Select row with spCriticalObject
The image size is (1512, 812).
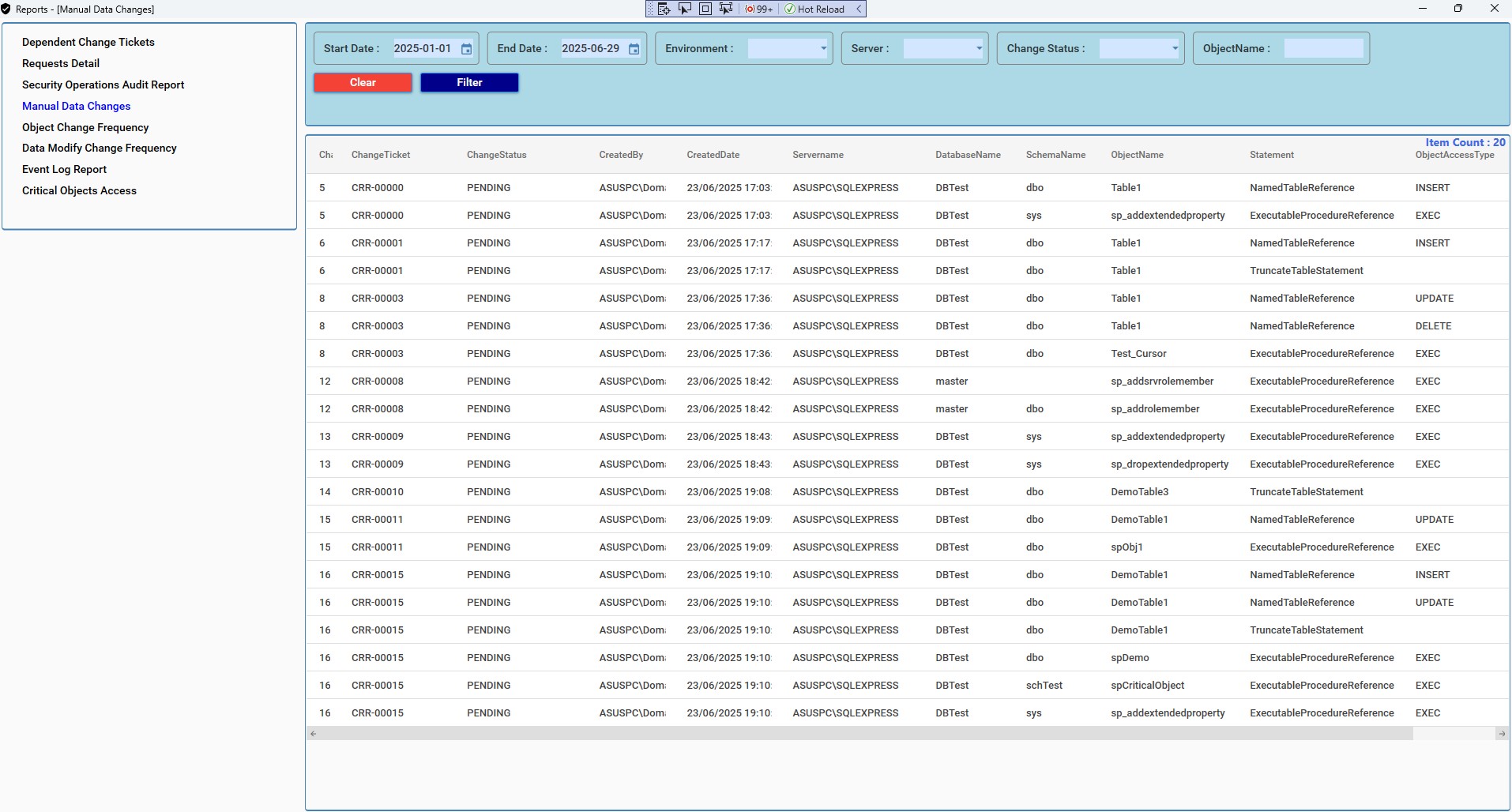pos(1147,685)
